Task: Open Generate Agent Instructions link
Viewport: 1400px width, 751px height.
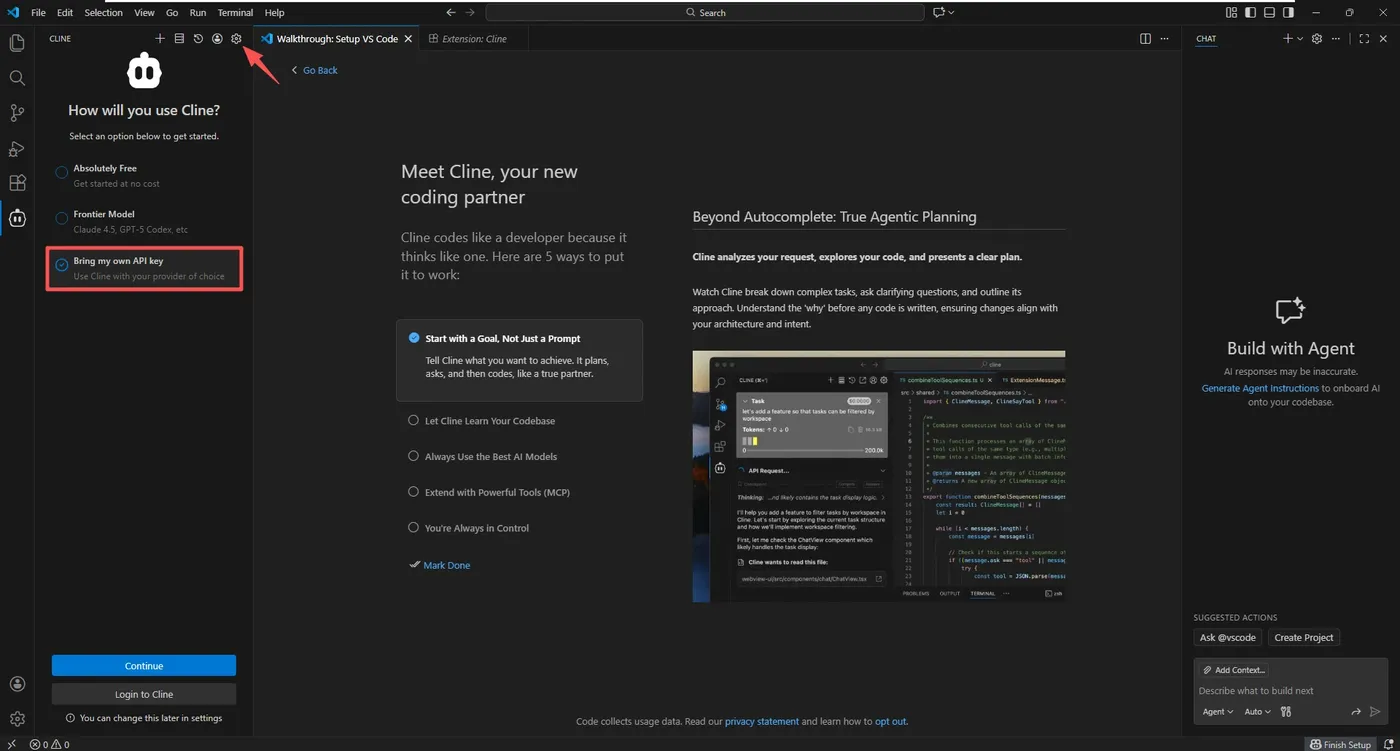Action: 1260,388
